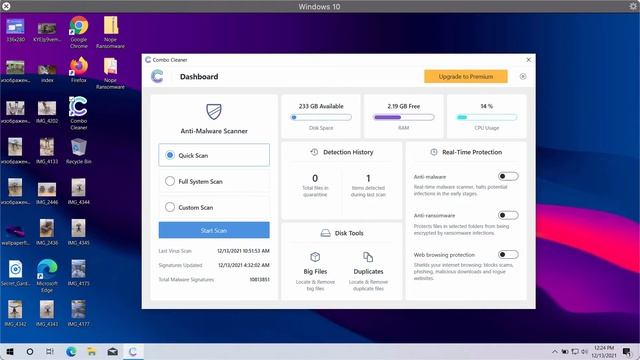Click the Anti-Malware Scanner shield icon

pyautogui.click(x=214, y=111)
